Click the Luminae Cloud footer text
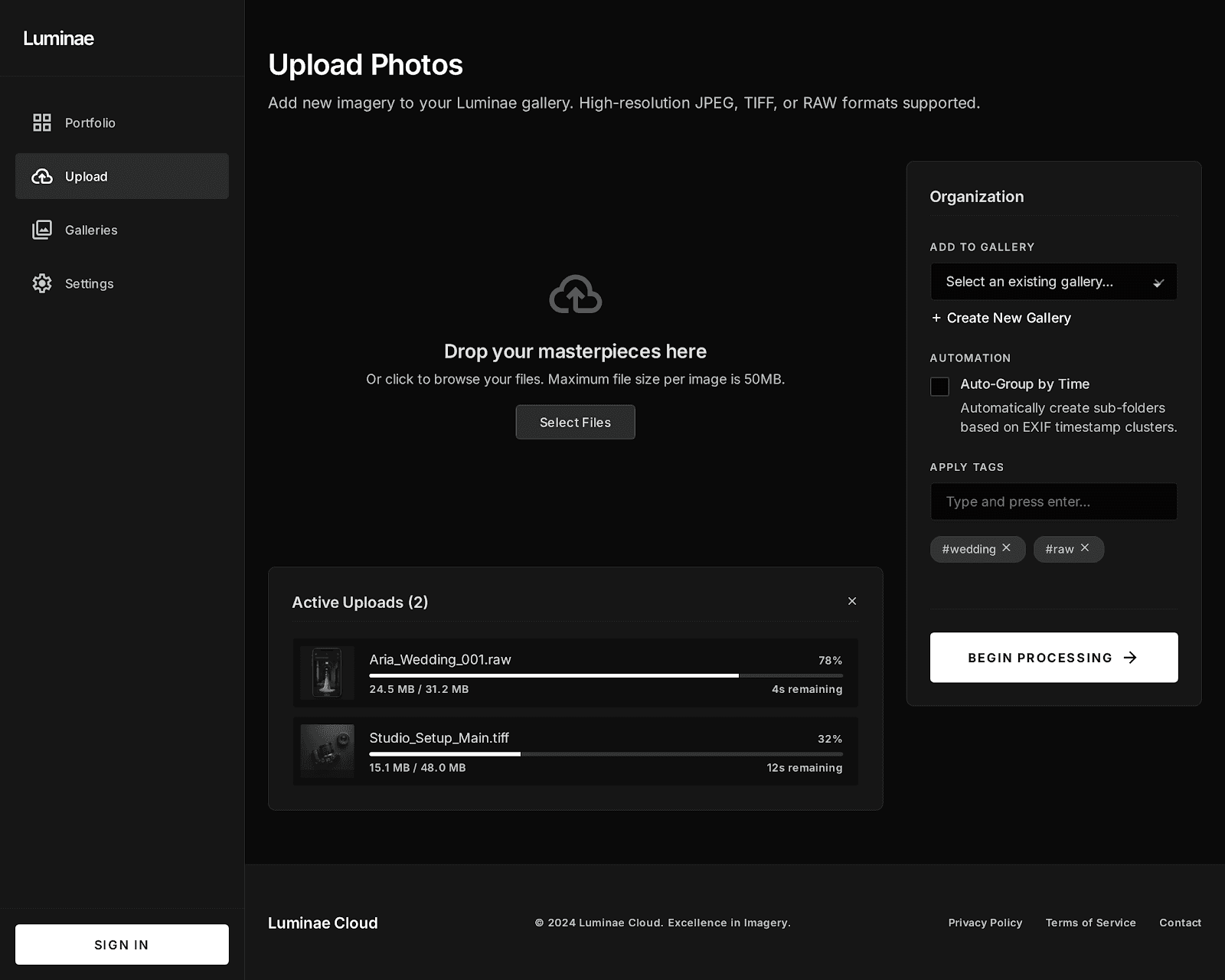This screenshot has height=980, width=1225. tap(322, 923)
